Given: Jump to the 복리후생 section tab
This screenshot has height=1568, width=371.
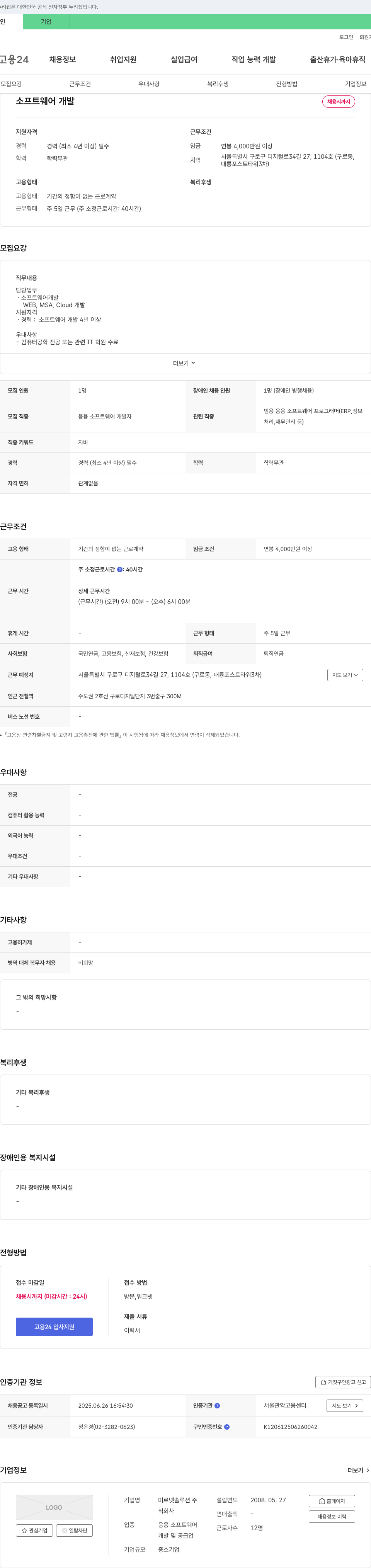Looking at the screenshot, I should pyautogui.click(x=218, y=84).
